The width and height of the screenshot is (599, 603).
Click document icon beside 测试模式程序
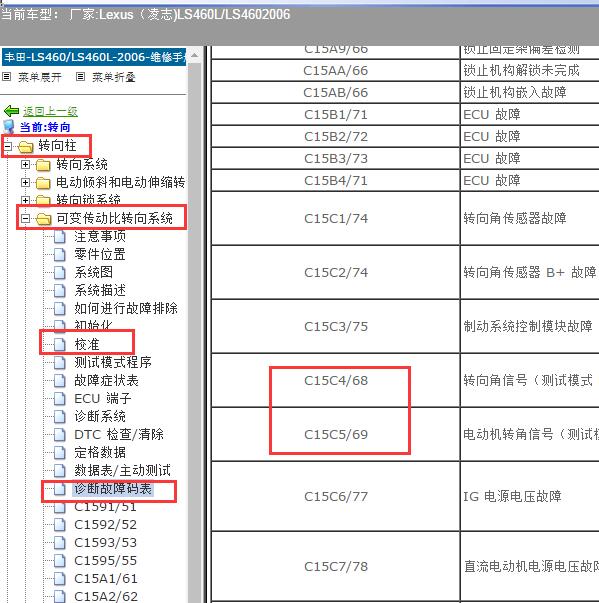(x=60, y=363)
